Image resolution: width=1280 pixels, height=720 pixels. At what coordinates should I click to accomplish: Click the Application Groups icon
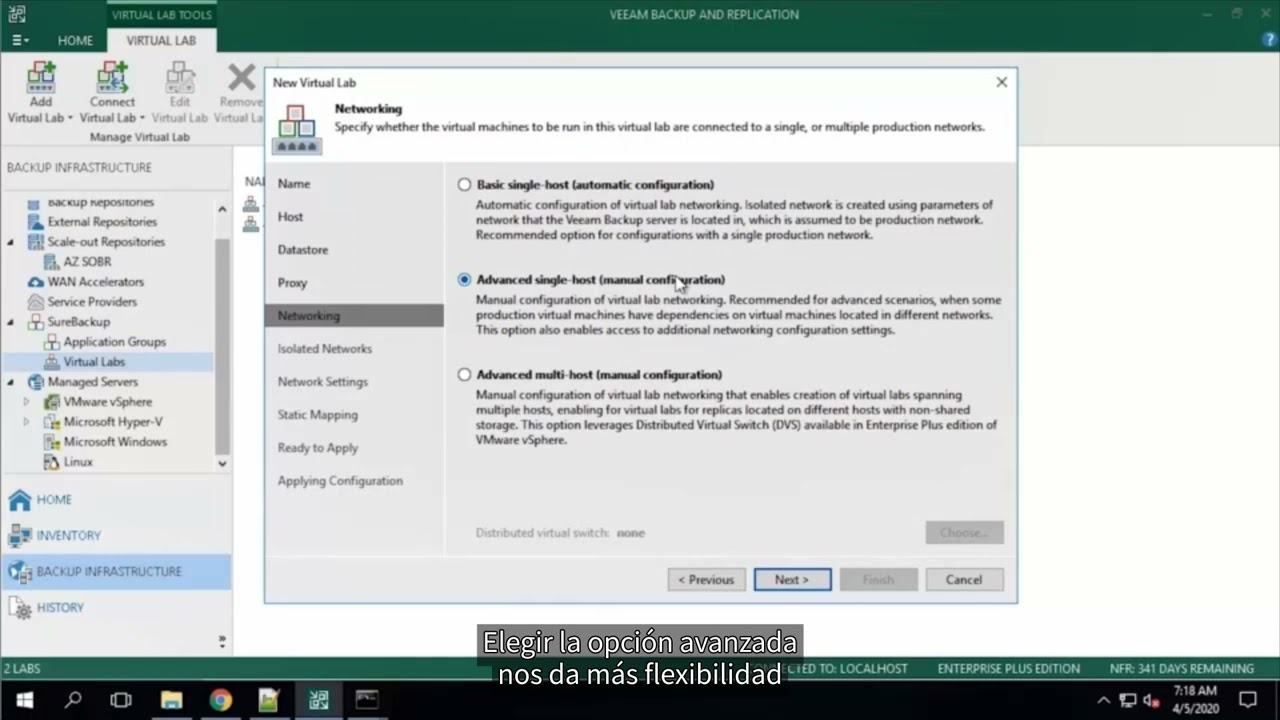point(51,342)
